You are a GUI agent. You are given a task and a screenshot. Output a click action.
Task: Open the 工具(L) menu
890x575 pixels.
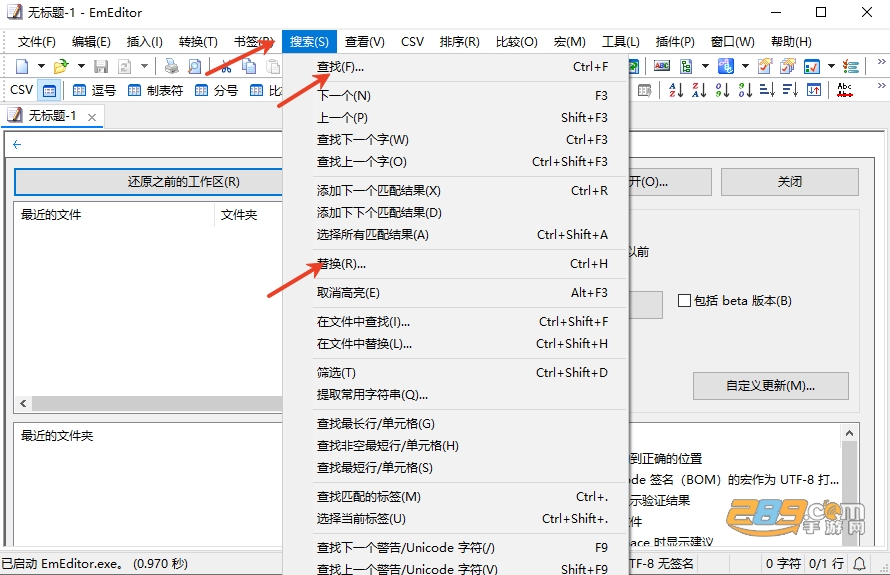coord(620,41)
